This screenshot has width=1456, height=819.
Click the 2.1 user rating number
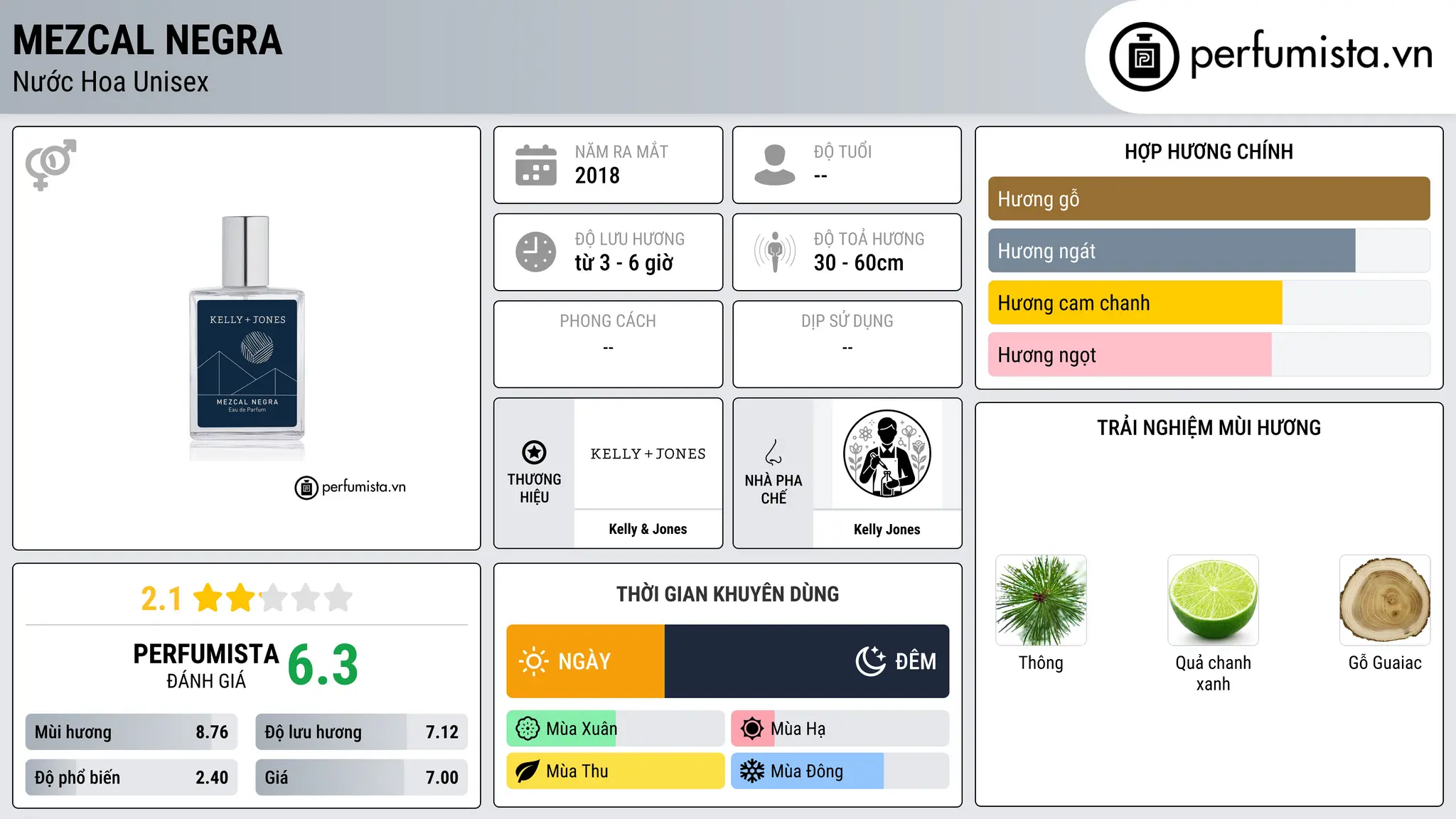pyautogui.click(x=161, y=599)
